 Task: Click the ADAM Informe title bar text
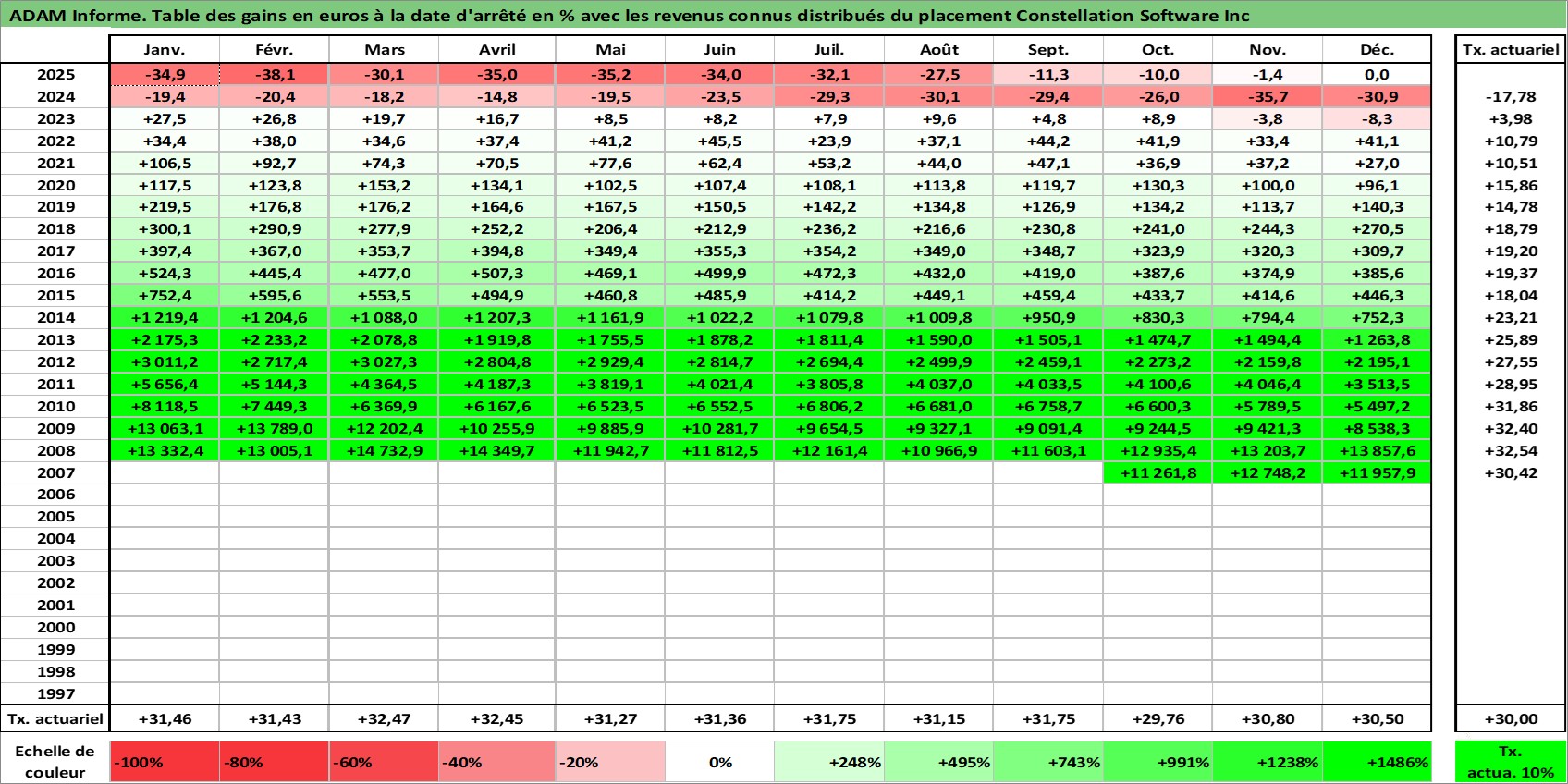pyautogui.click(x=629, y=16)
